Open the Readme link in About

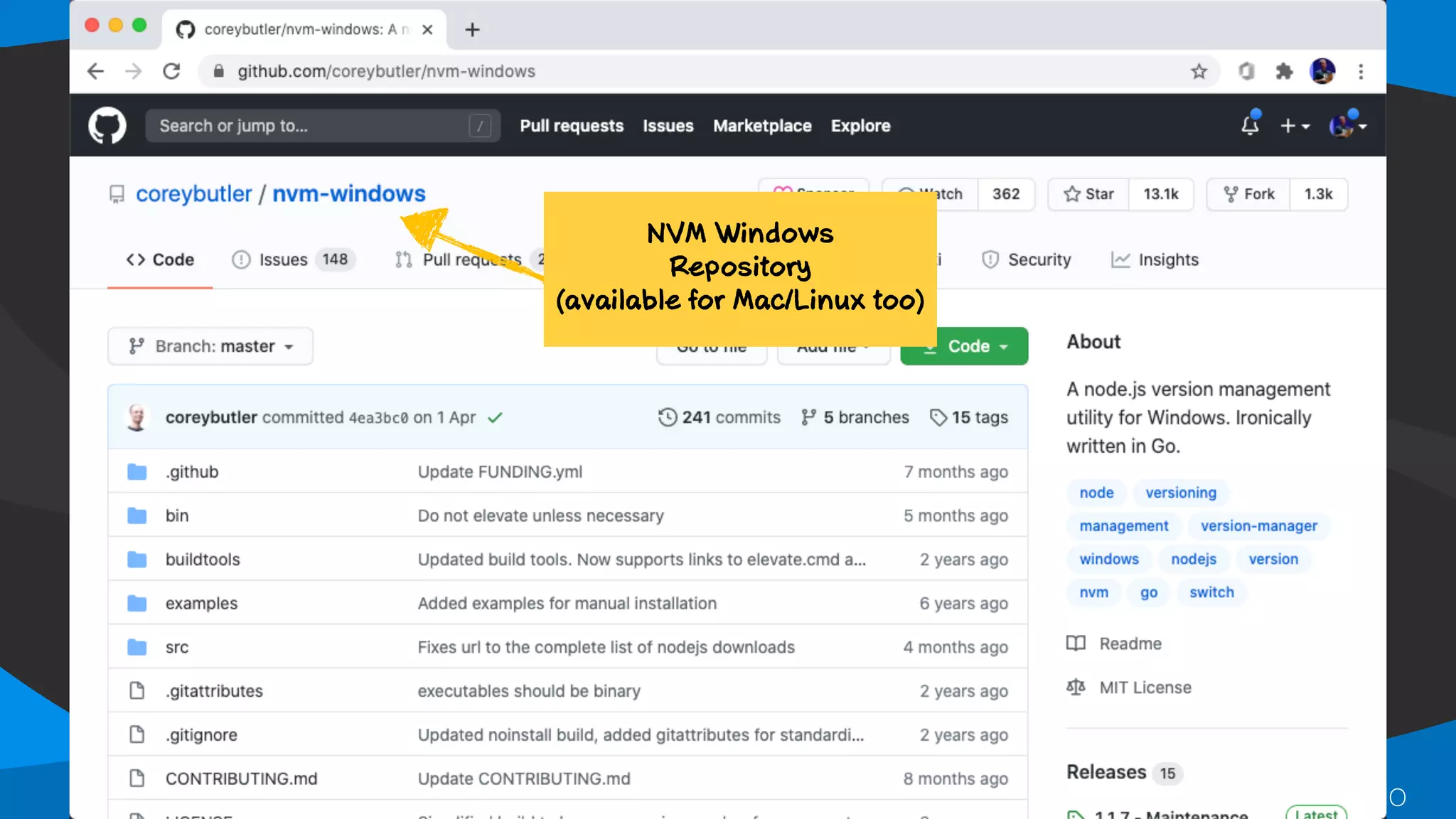tap(1130, 643)
